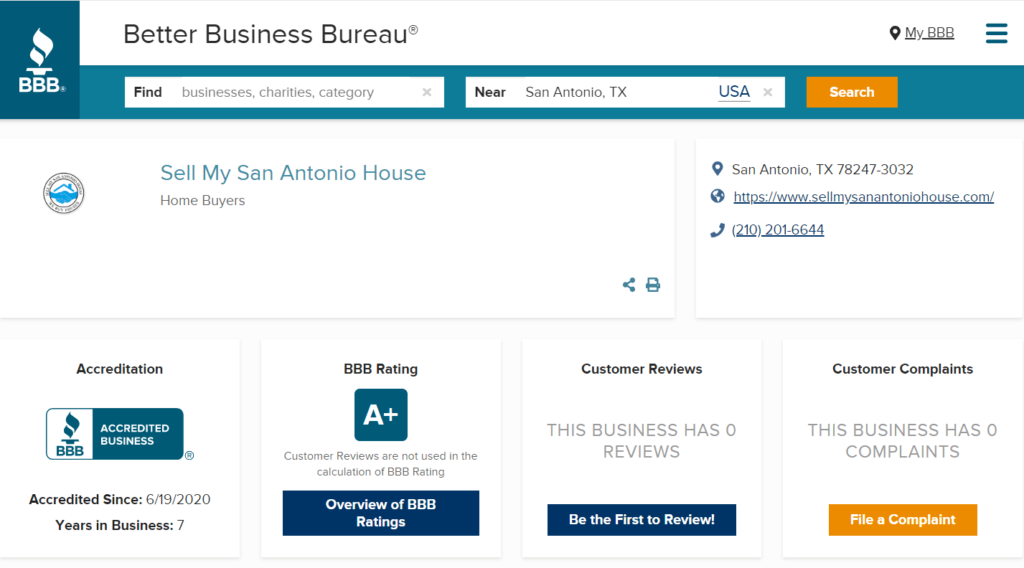Click the share icon
1024x568 pixels.
[x=629, y=285]
